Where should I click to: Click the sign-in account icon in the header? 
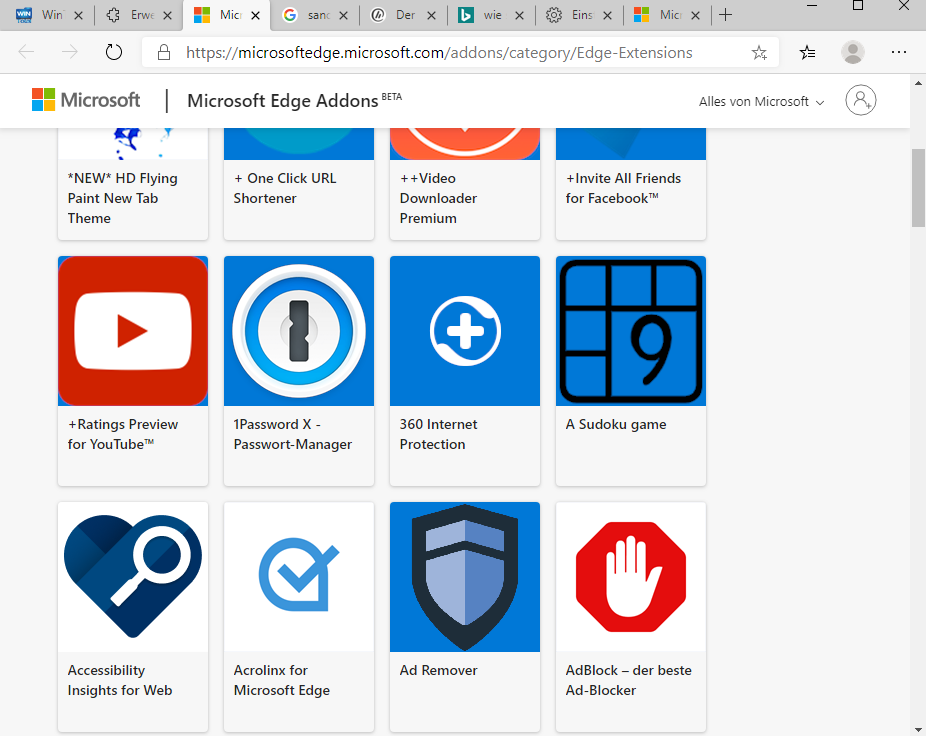pyautogui.click(x=860, y=100)
